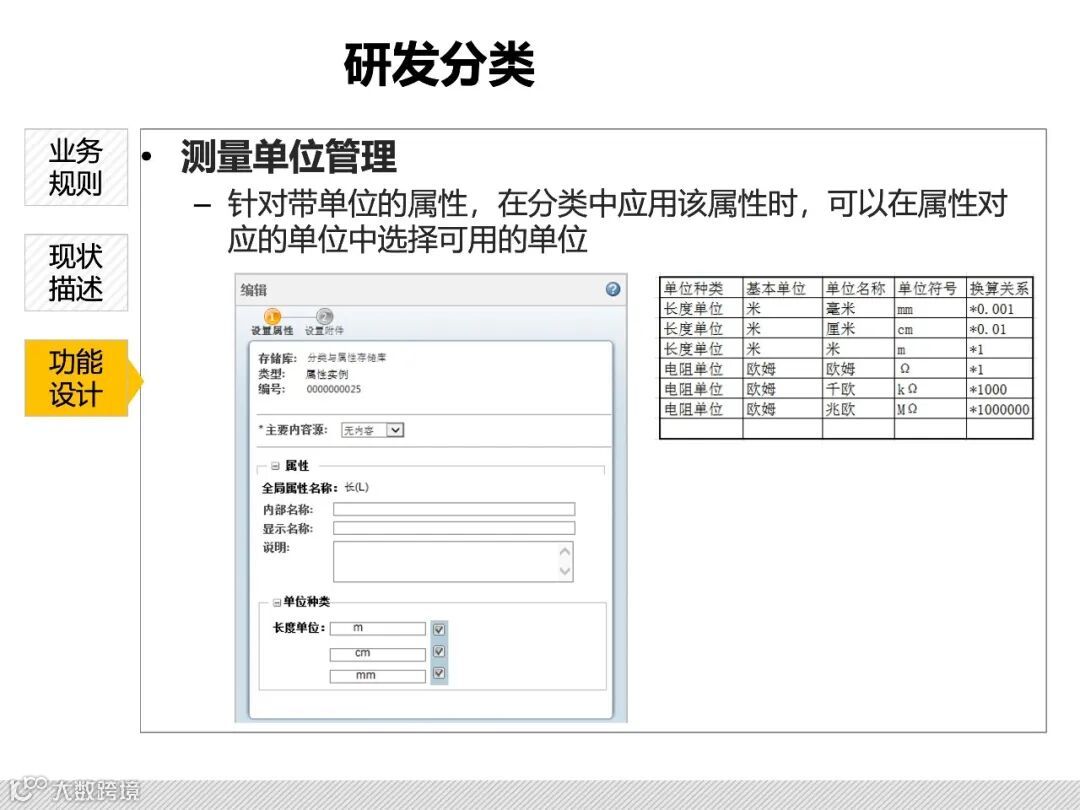Collapse the 属性 section
This screenshot has height=810, width=1080.
click(275, 466)
